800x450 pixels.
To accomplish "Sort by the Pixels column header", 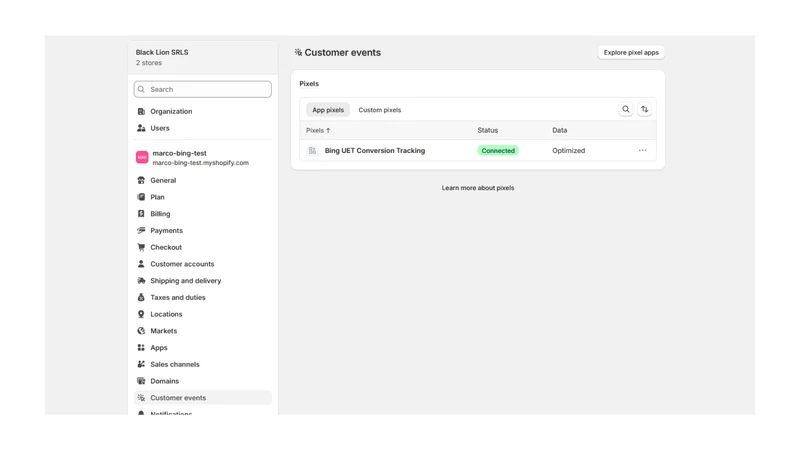I will [x=318, y=131].
